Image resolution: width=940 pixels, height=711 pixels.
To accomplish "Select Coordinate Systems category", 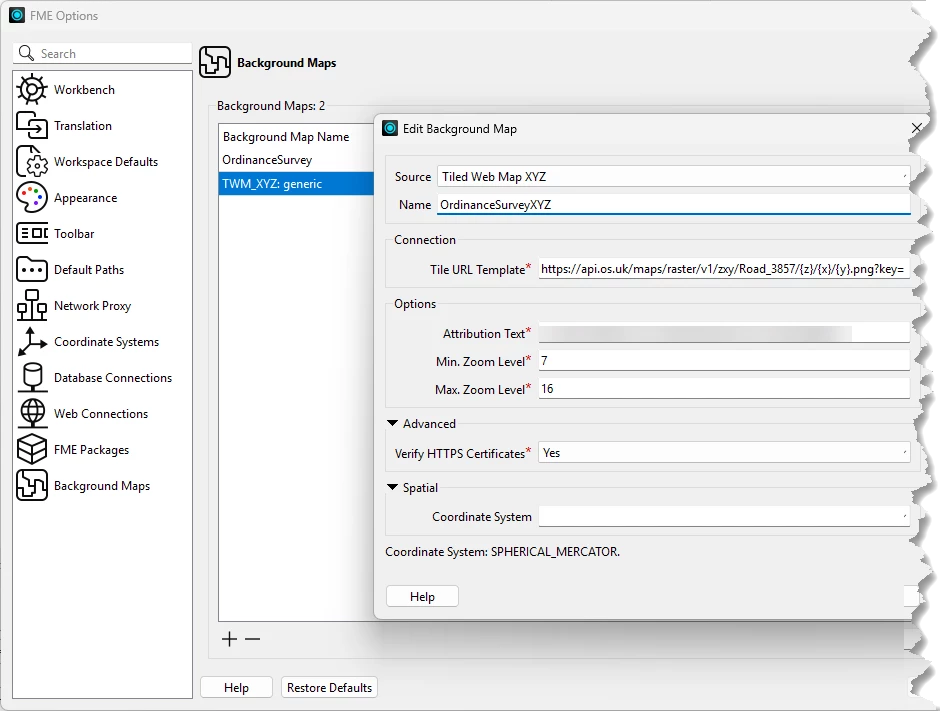I will (x=107, y=342).
